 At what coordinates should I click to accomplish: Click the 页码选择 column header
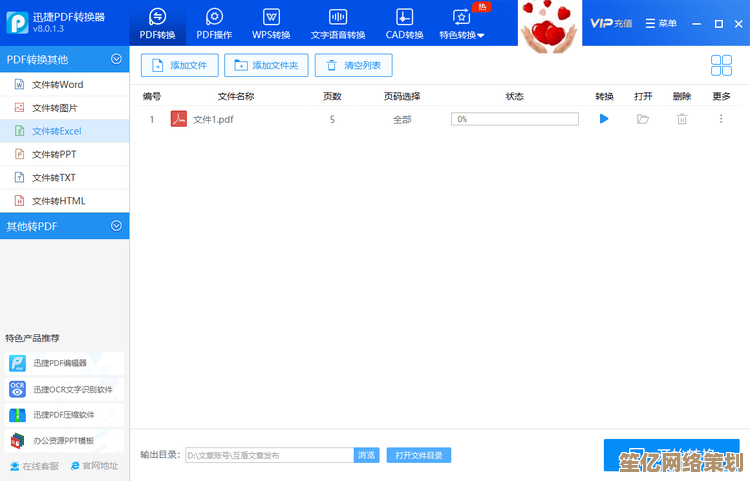tap(402, 97)
